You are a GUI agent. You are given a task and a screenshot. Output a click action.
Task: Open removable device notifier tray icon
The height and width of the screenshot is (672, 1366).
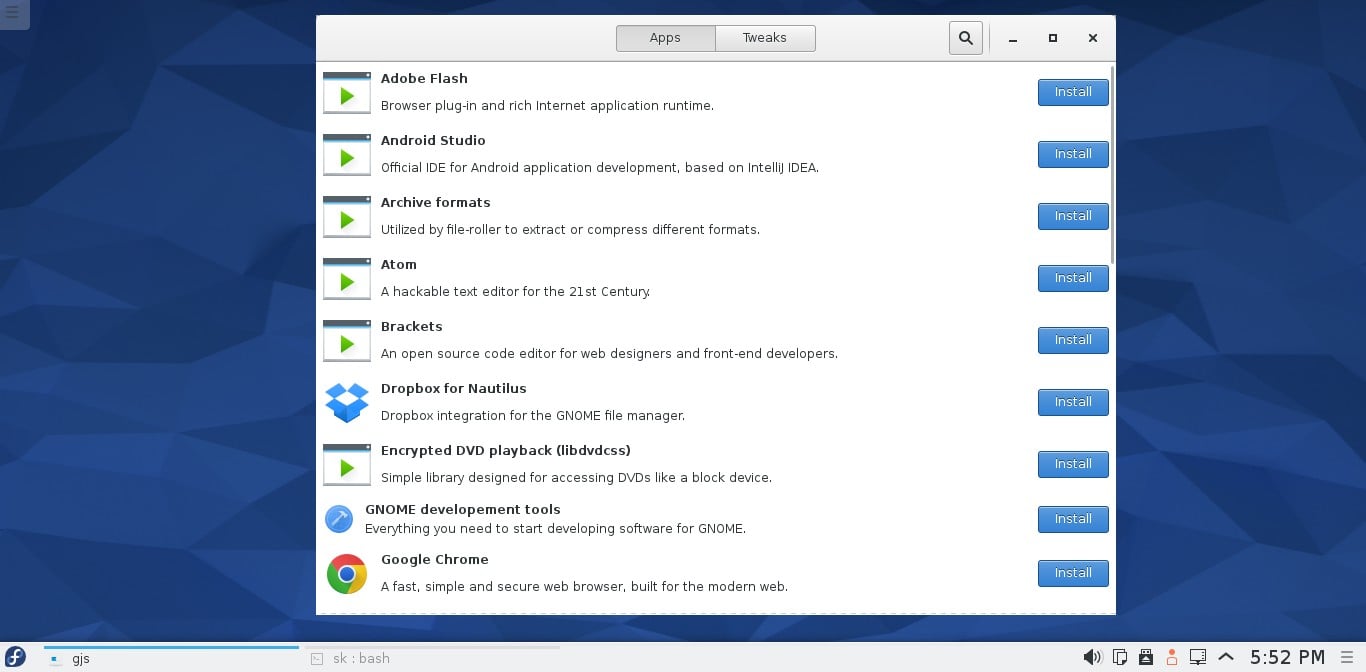(x=1146, y=657)
